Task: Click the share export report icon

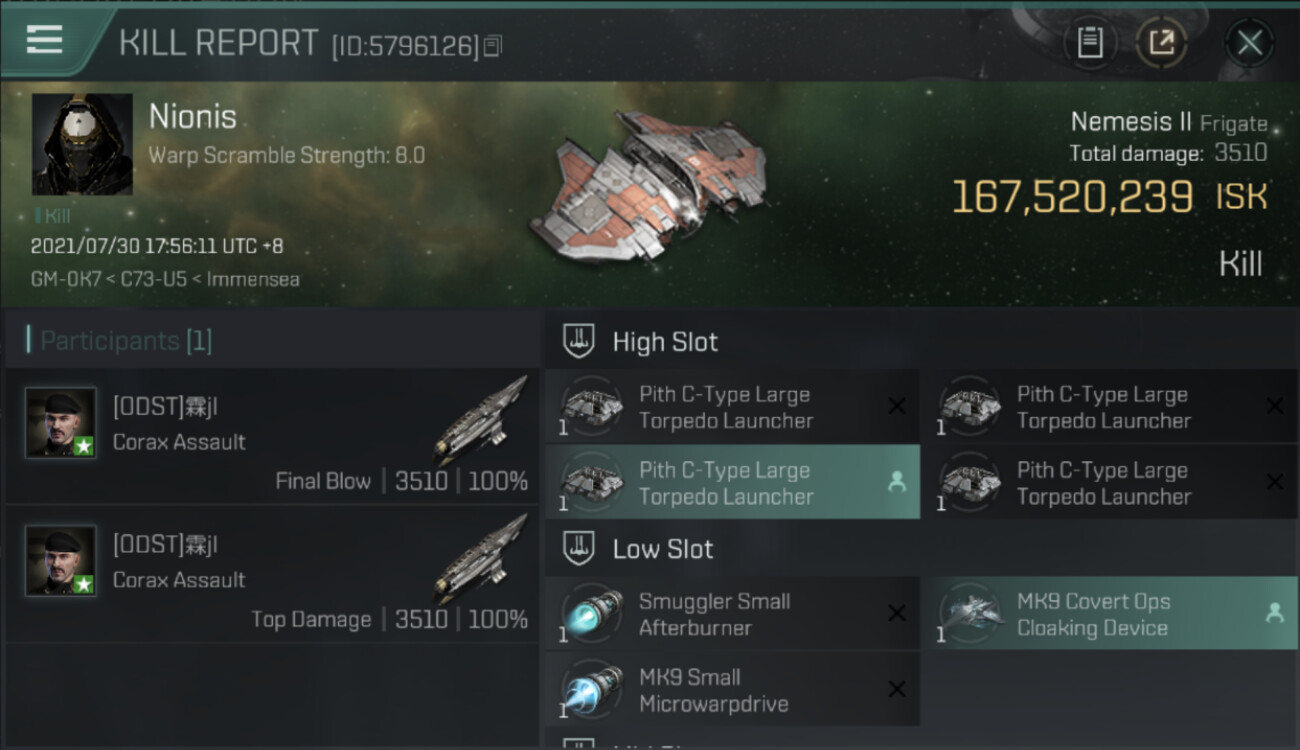Action: (1161, 42)
